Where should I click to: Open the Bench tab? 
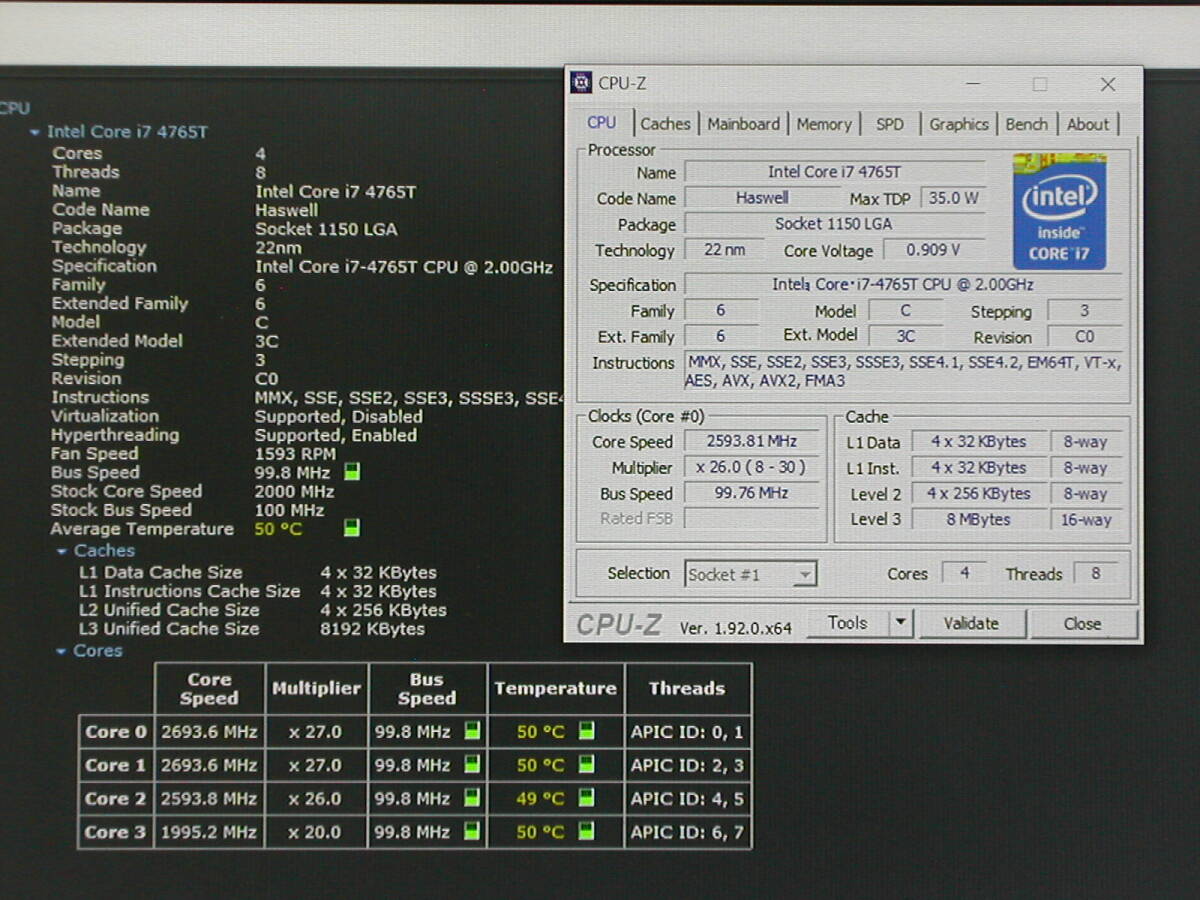point(1026,124)
